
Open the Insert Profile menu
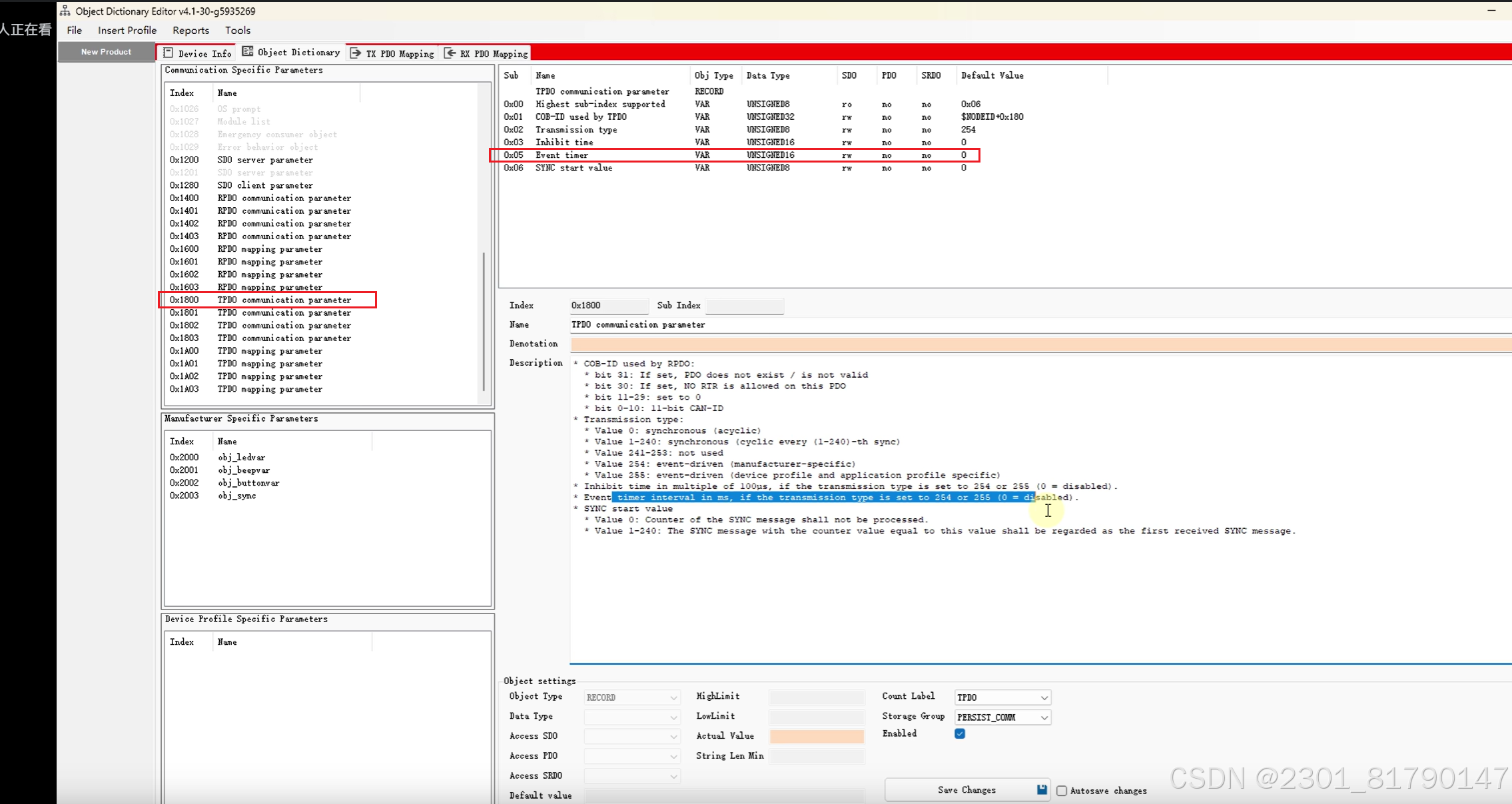point(127,30)
